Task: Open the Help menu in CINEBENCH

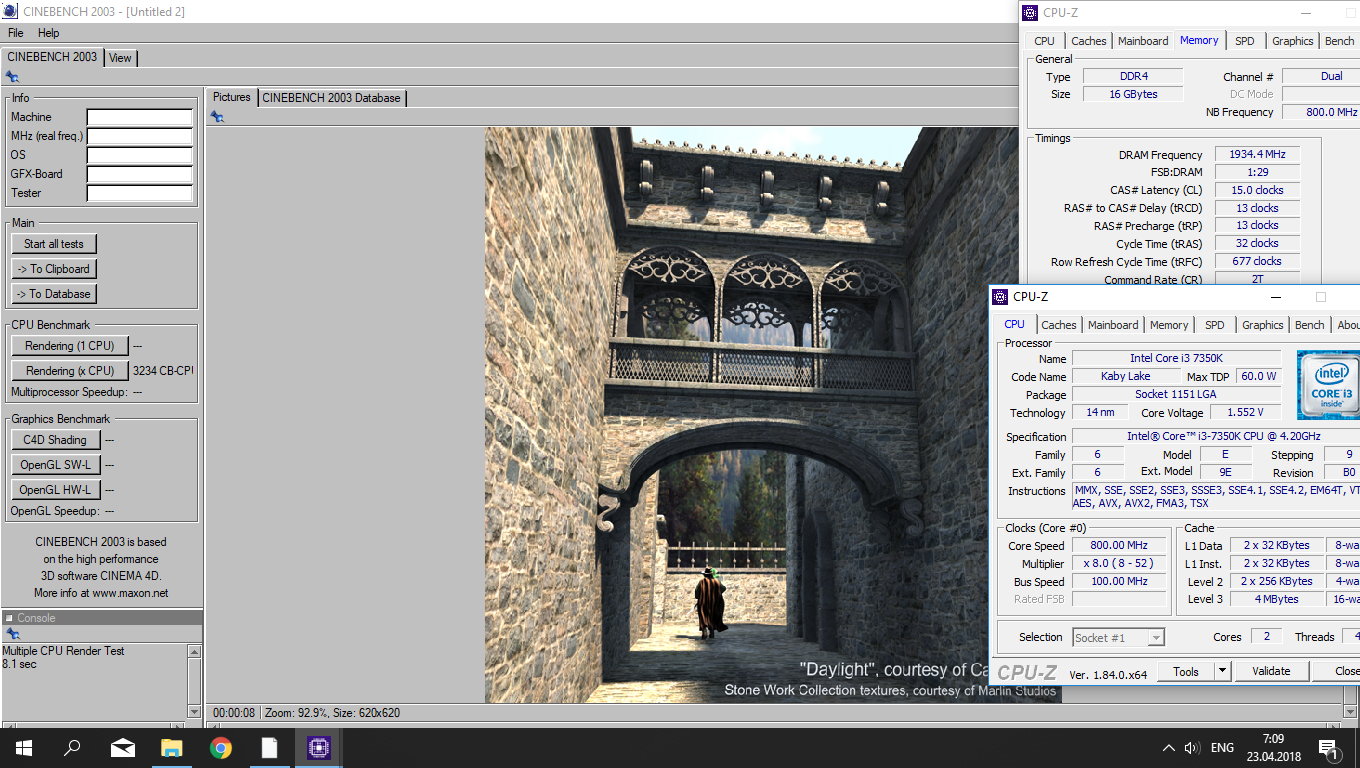Action: [49, 33]
